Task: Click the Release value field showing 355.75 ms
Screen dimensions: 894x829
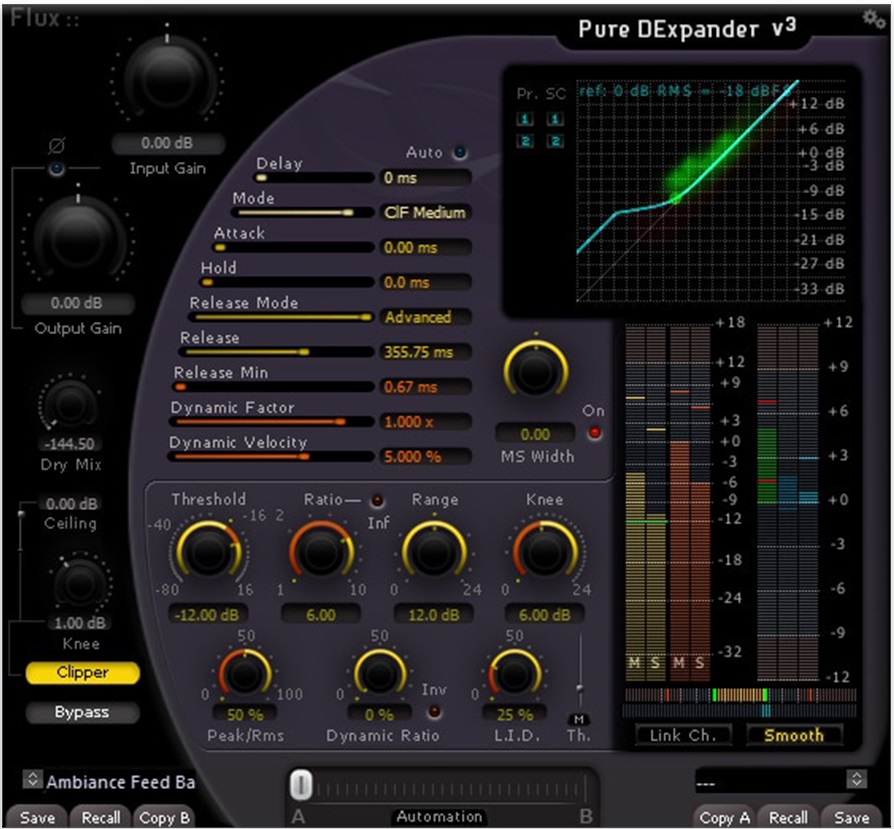Action: (x=426, y=352)
